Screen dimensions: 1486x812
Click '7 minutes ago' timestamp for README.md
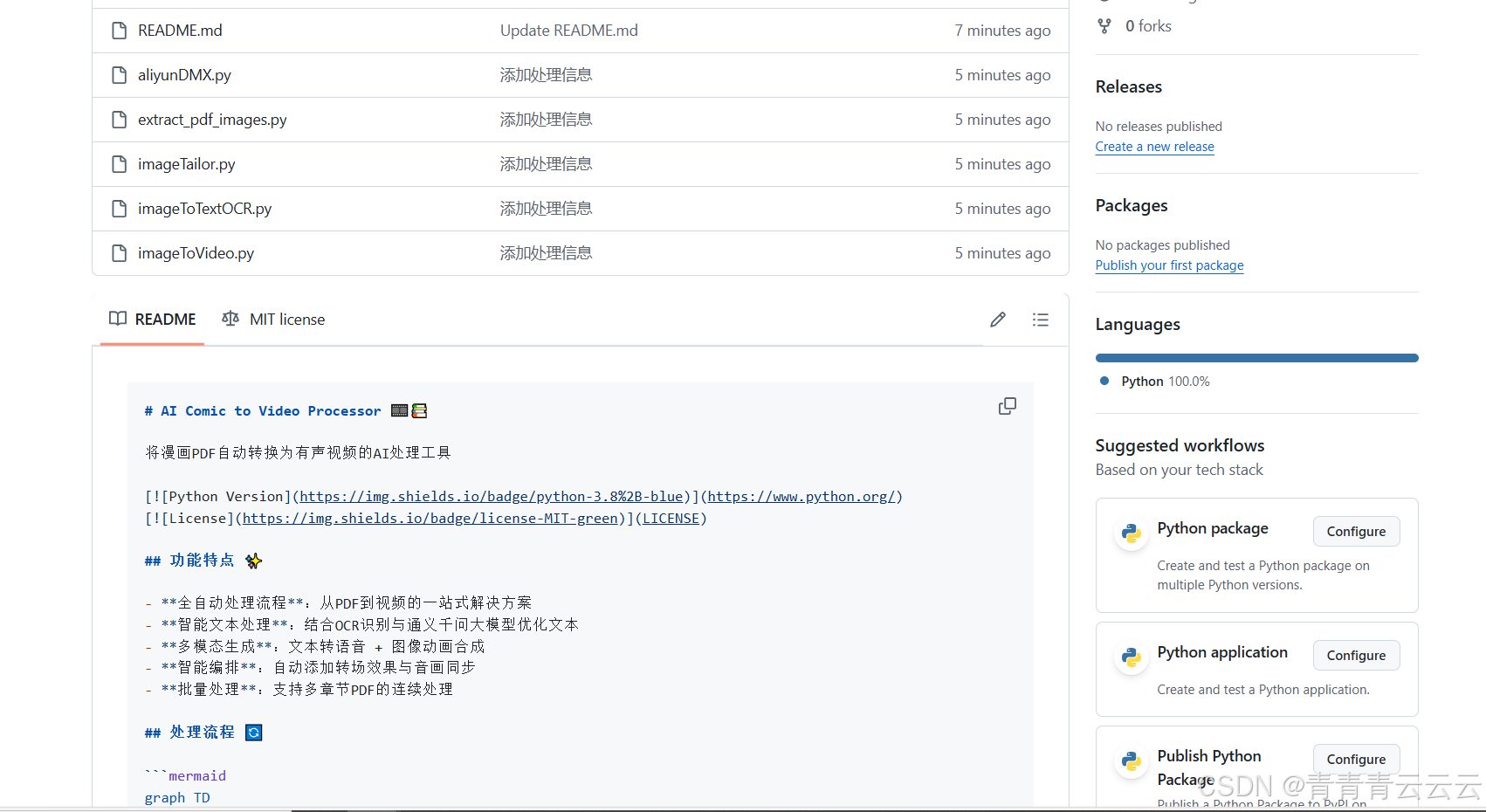pos(1002,31)
